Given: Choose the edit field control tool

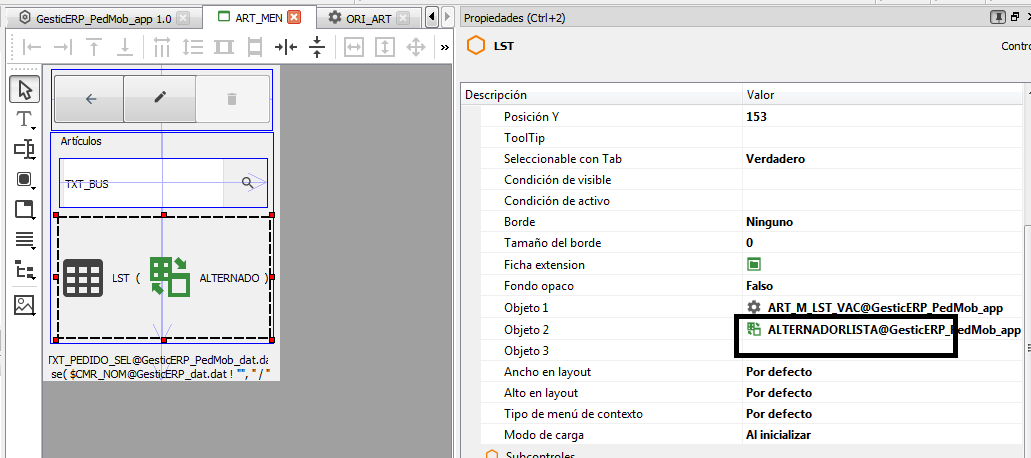Looking at the screenshot, I should pos(24,149).
